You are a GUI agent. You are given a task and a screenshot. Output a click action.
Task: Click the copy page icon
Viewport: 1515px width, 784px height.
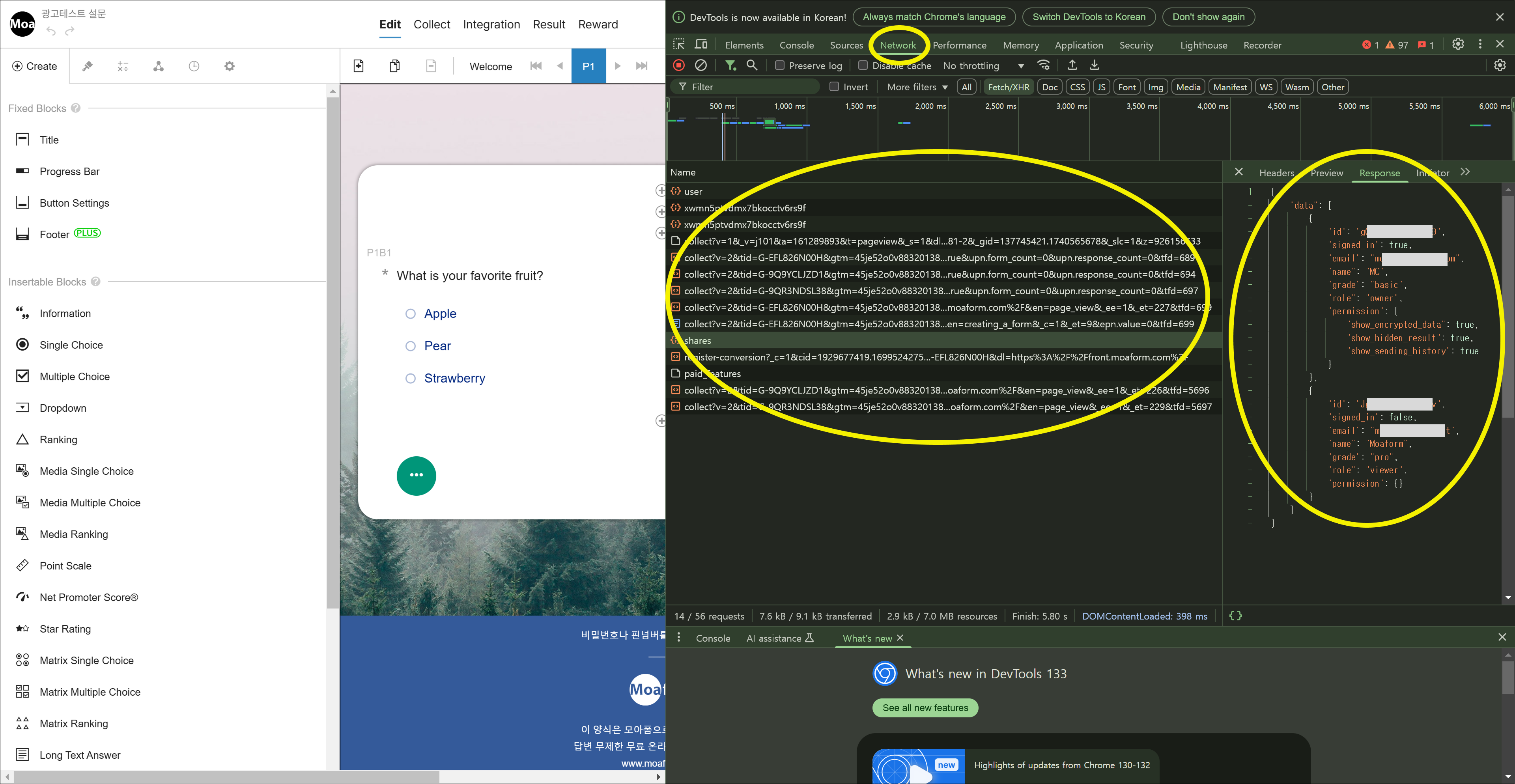[x=395, y=66]
